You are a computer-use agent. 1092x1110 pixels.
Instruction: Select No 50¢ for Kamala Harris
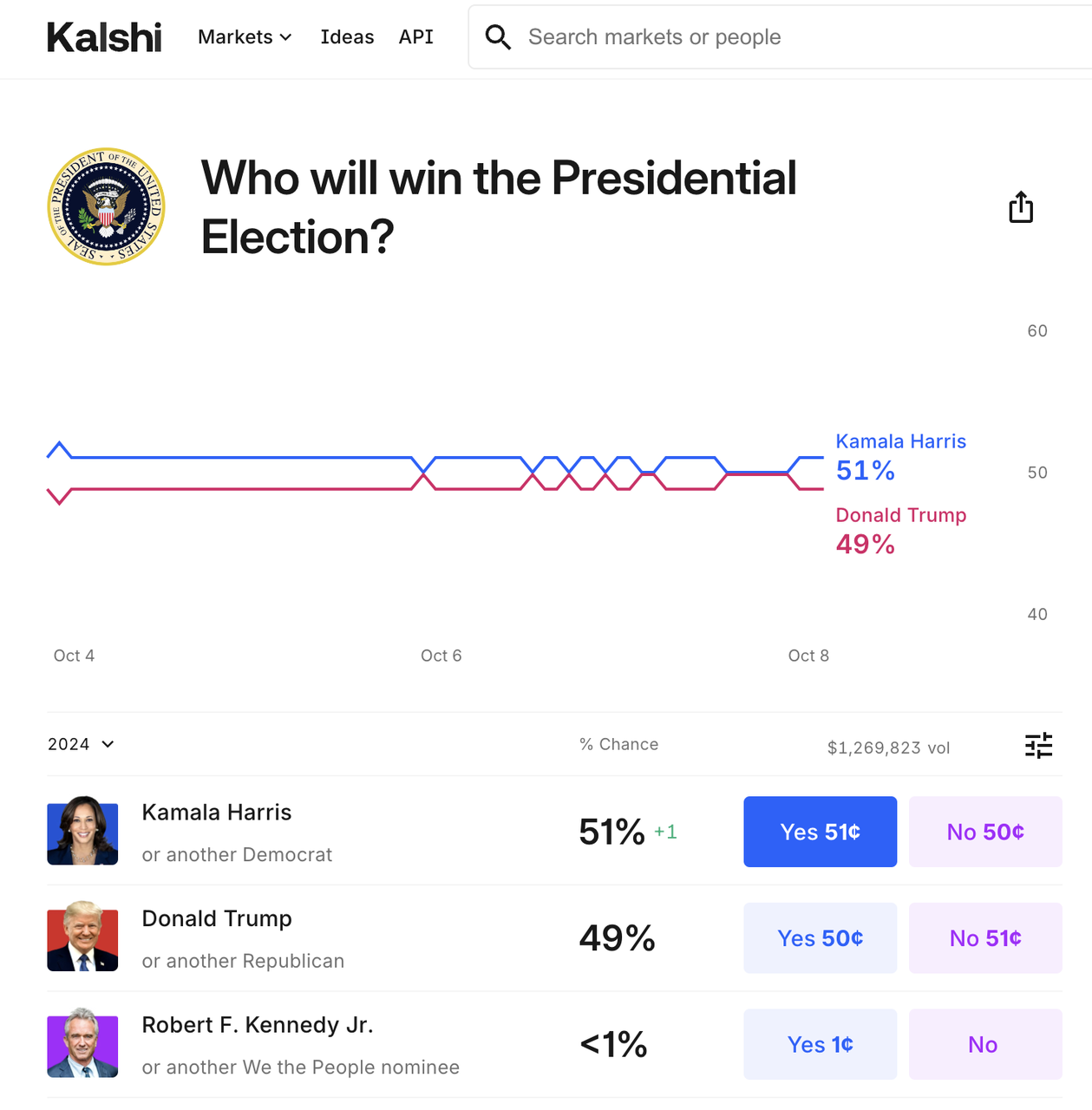tap(985, 832)
